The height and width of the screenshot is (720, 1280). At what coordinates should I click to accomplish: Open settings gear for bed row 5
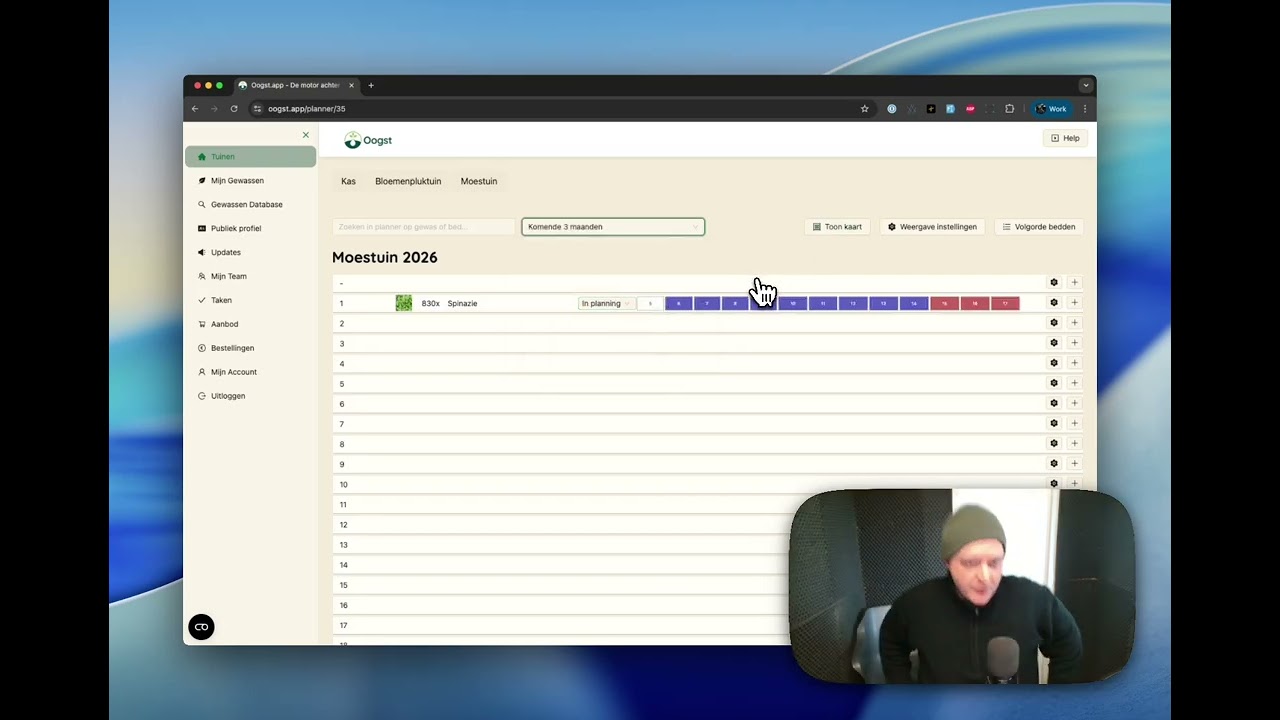click(1054, 383)
